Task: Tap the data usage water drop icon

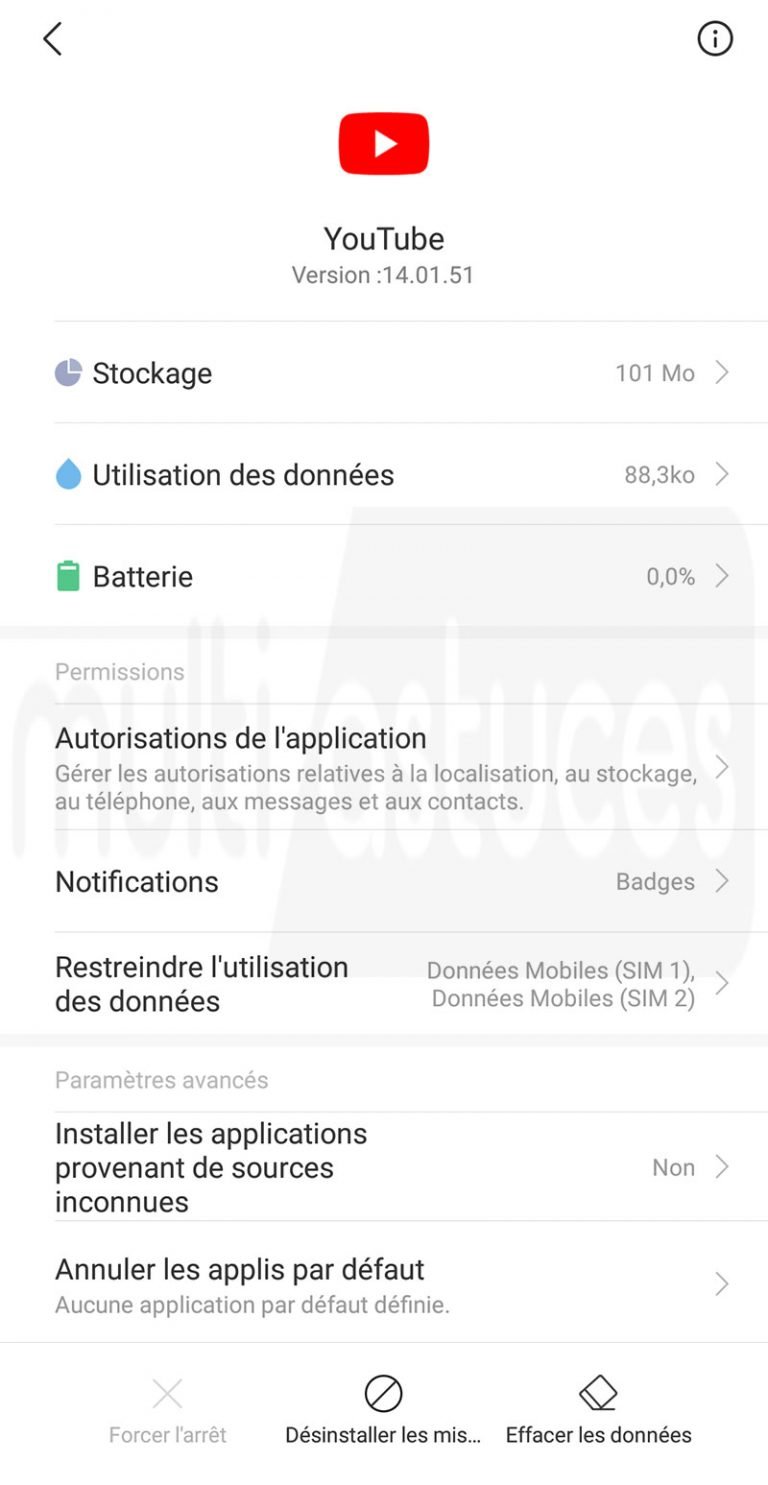Action: click(68, 475)
